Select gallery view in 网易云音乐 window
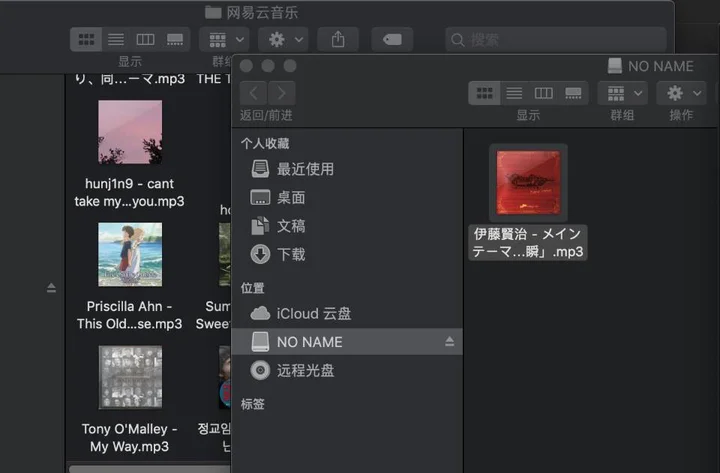Viewport: 720px width, 473px height. [x=174, y=39]
